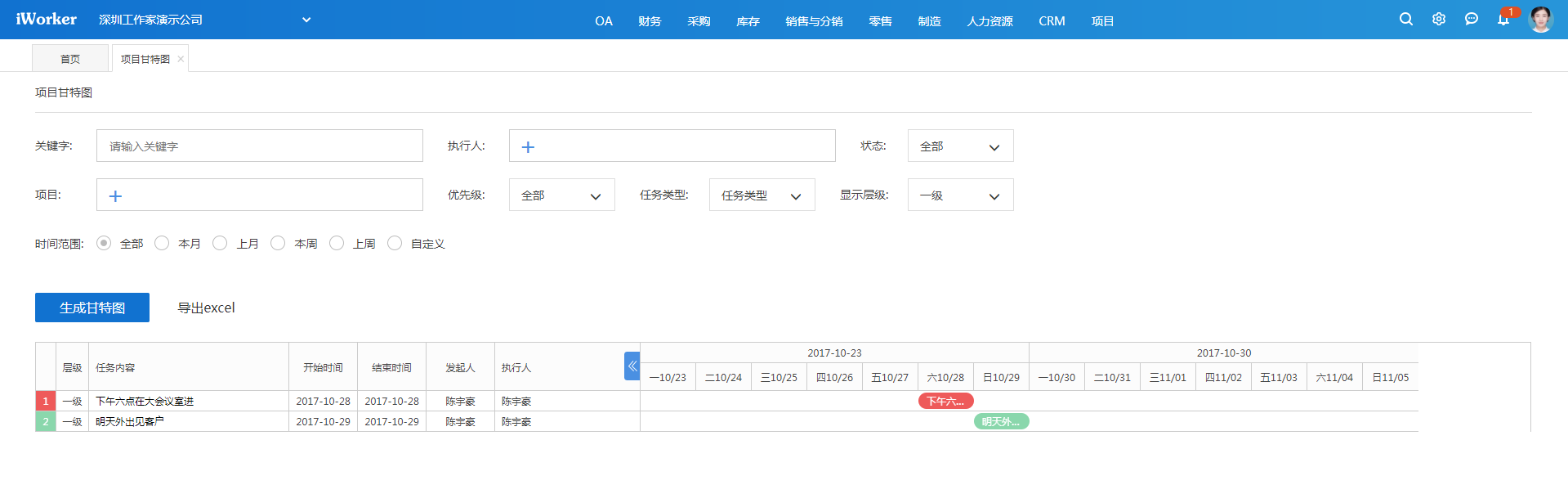Select the 上周 time range radio
The height and width of the screenshot is (503, 1568).
337,243
